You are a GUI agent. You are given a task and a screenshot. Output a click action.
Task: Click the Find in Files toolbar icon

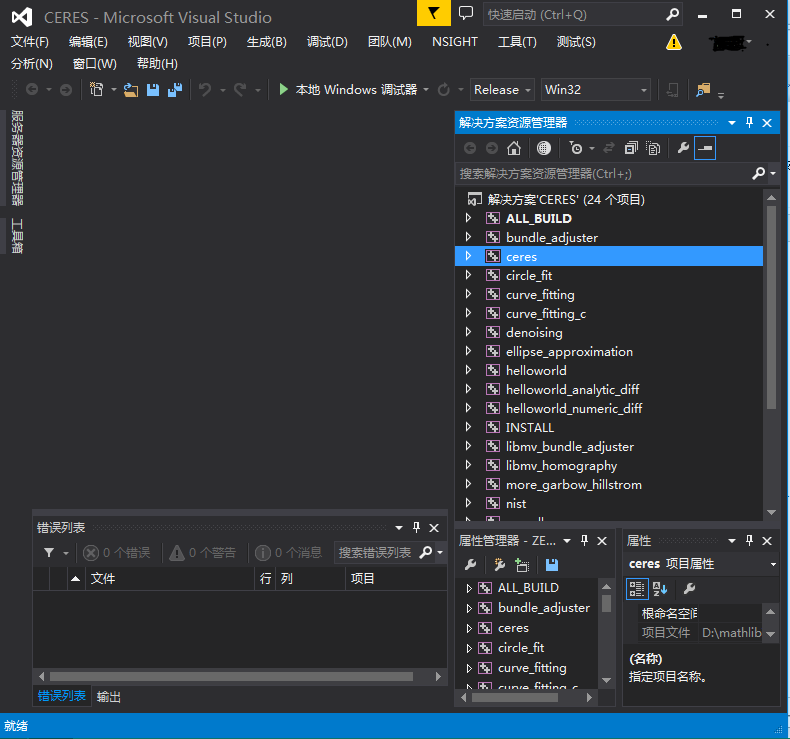(703, 90)
